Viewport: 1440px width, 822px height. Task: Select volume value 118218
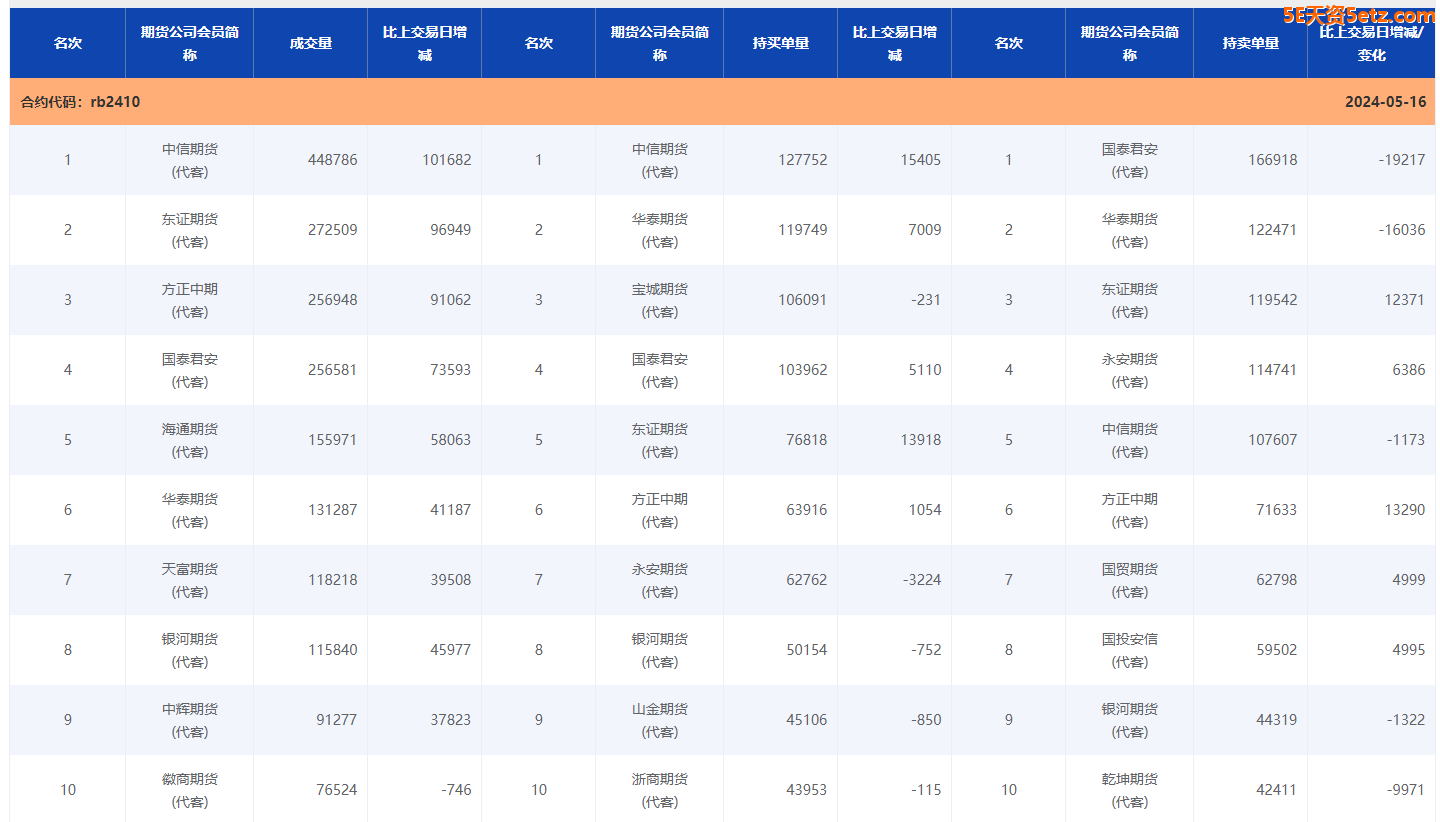[x=332, y=580]
